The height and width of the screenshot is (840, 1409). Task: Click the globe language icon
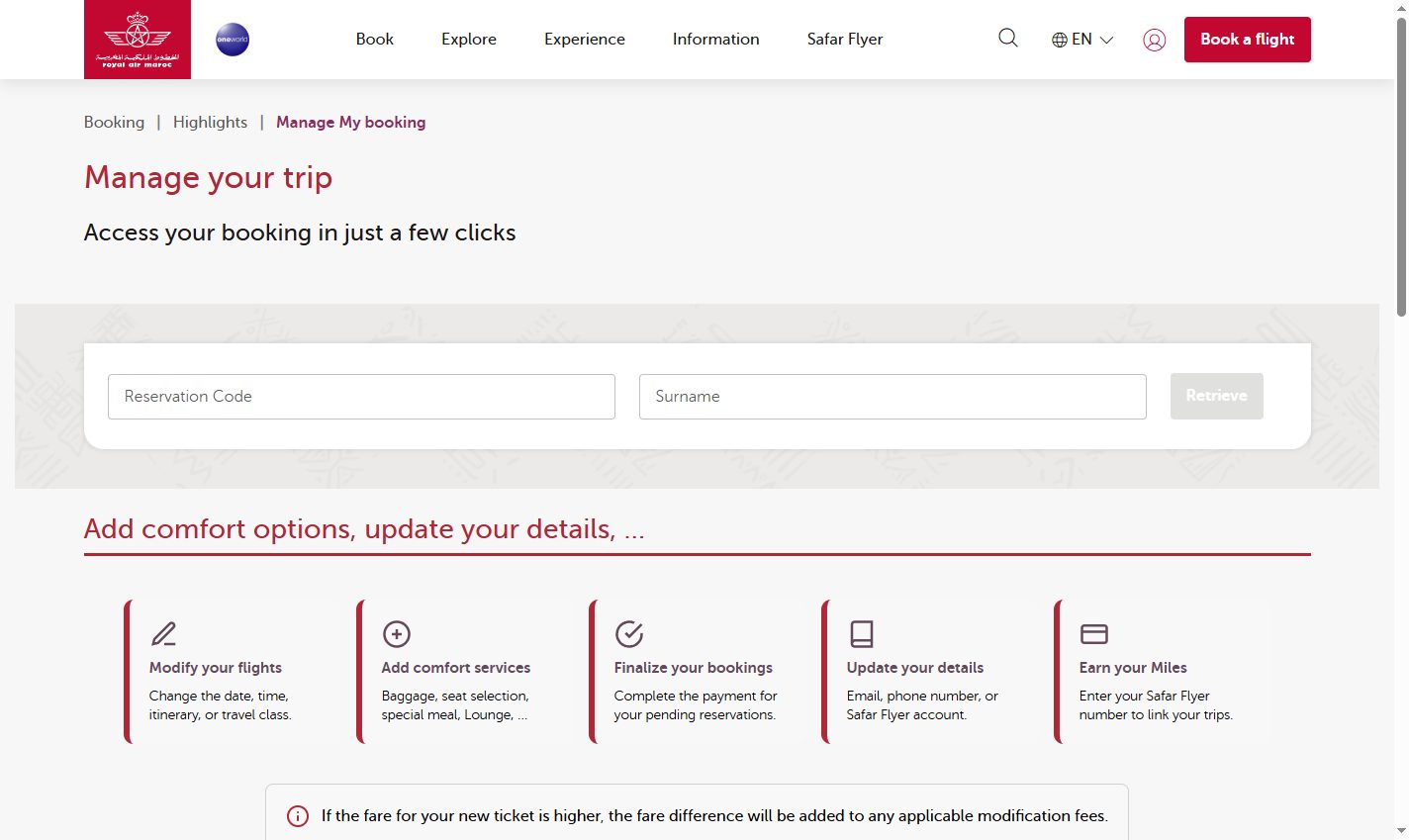tap(1060, 40)
